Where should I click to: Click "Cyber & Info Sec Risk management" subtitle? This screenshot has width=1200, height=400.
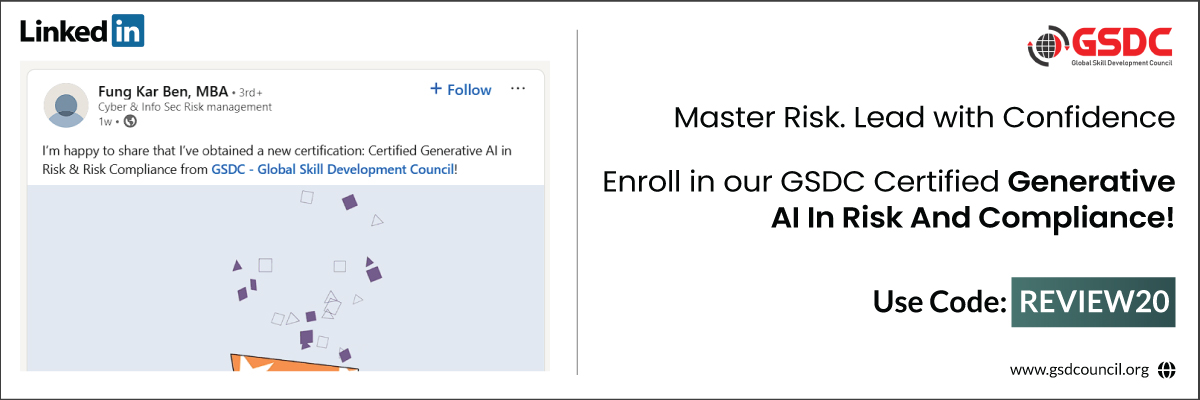coord(184,107)
